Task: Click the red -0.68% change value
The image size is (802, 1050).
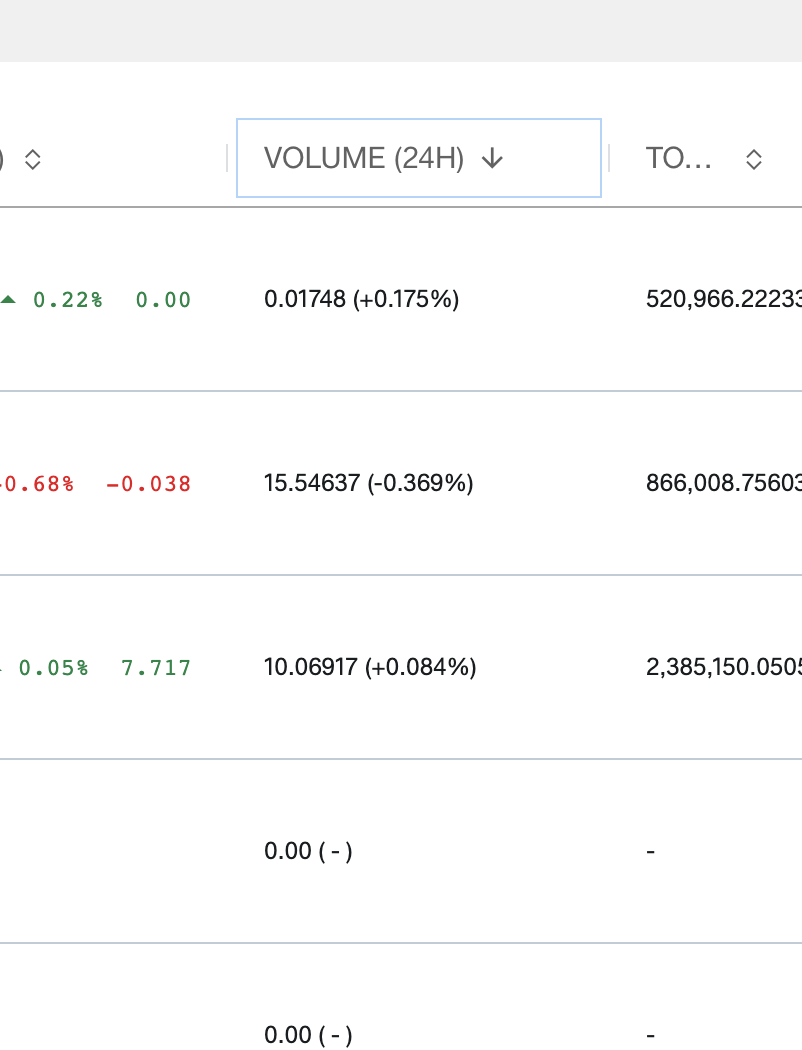Action: 37,483
